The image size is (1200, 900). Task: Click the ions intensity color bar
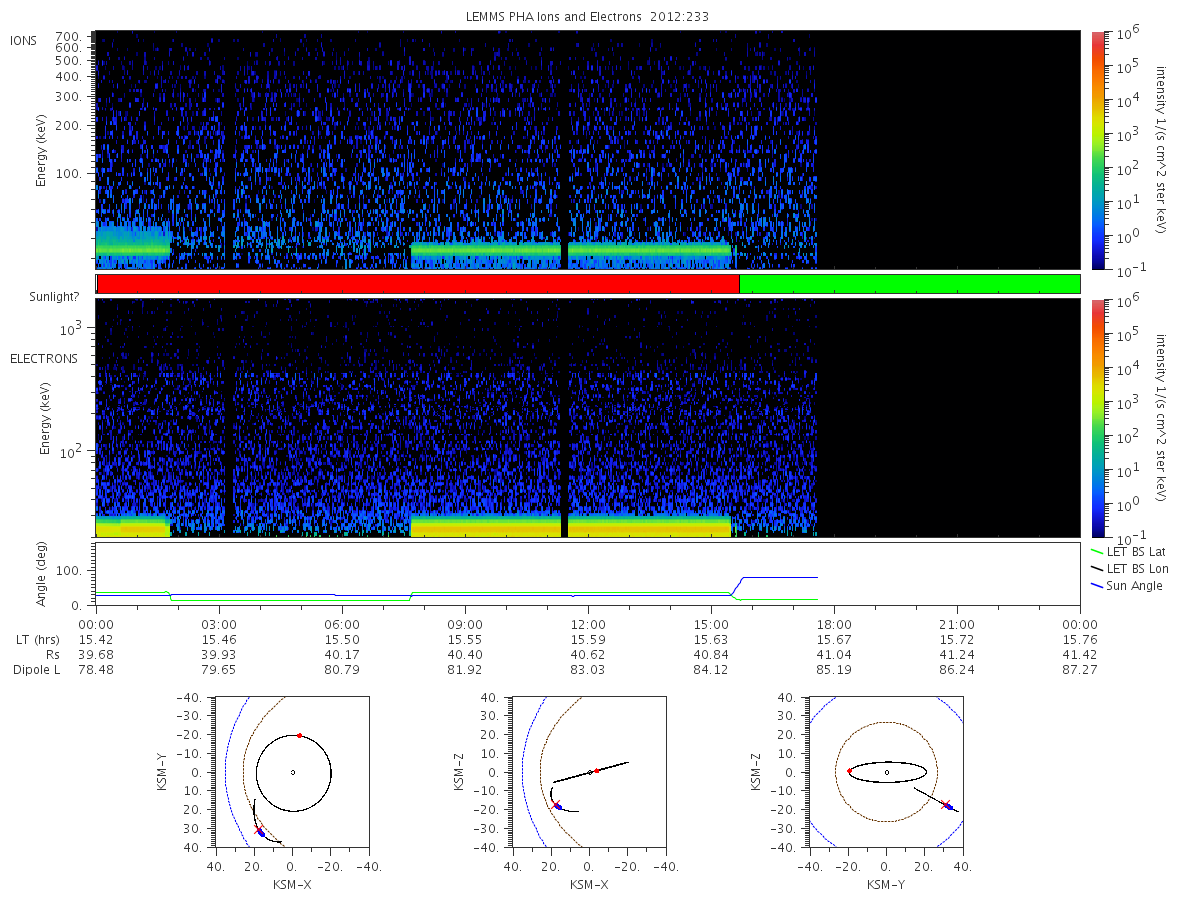[1097, 150]
